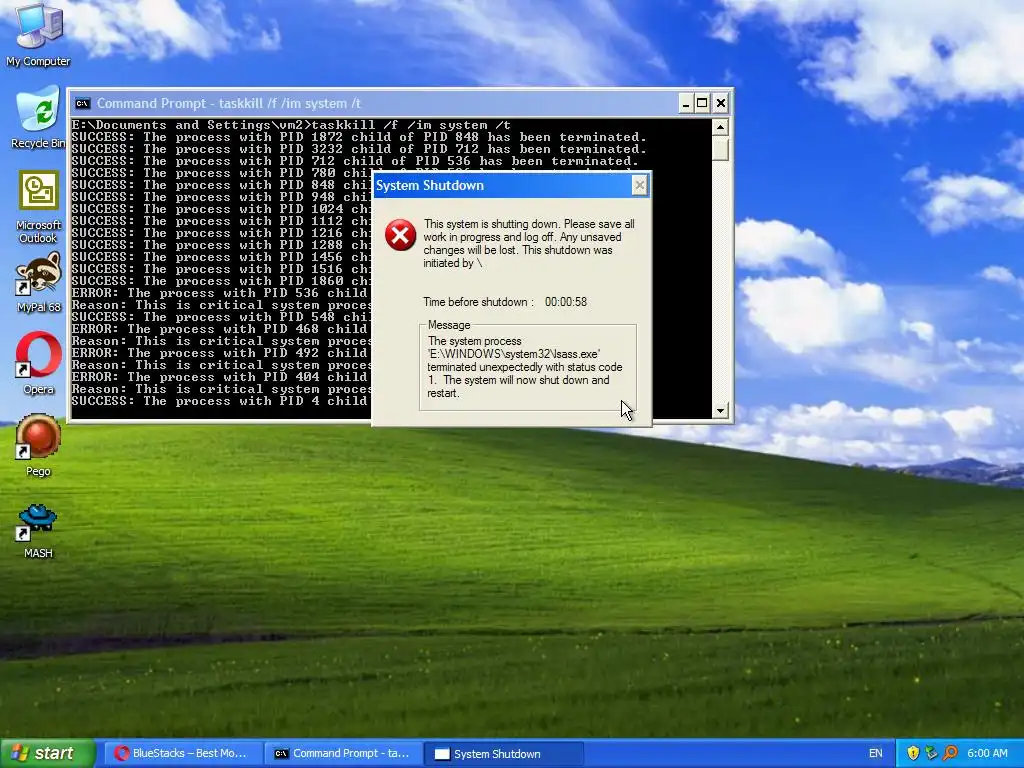
Task: Open the Start menu
Action: (47, 753)
